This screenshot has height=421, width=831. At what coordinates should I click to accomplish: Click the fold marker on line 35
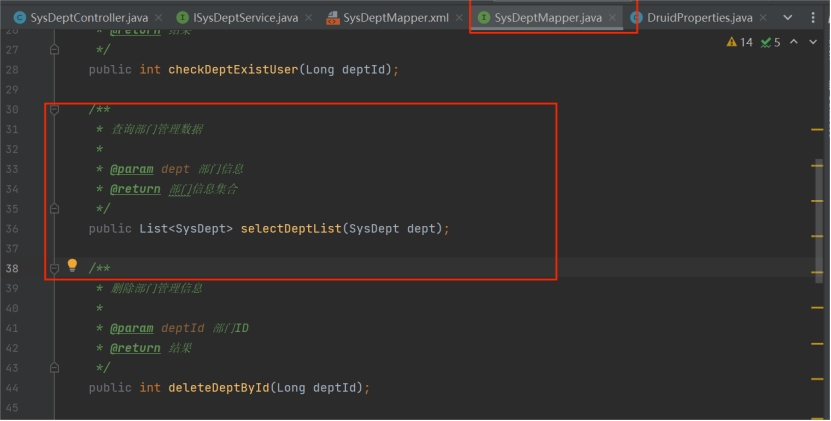click(54, 209)
